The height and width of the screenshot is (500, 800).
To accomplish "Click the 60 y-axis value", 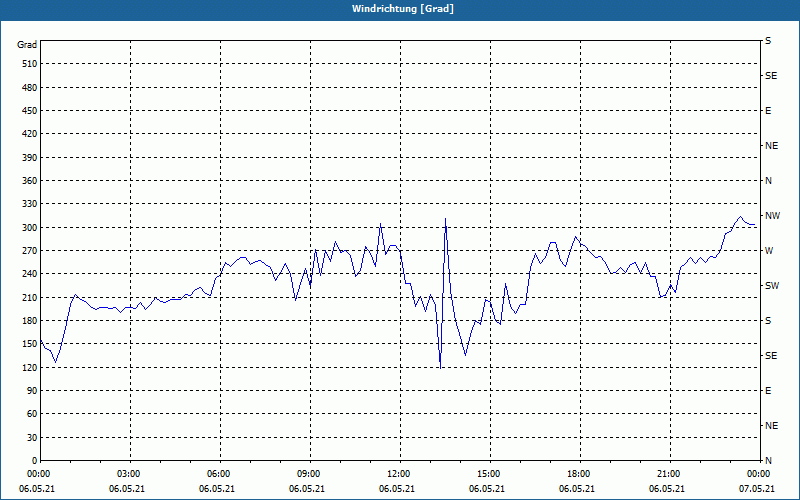I will [32, 414].
